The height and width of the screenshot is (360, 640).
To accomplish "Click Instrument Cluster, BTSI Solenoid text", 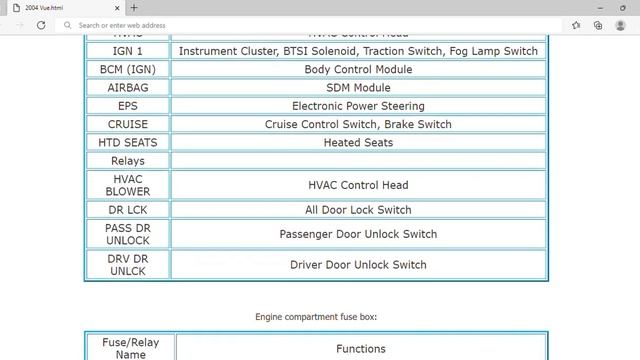I will (358, 51).
